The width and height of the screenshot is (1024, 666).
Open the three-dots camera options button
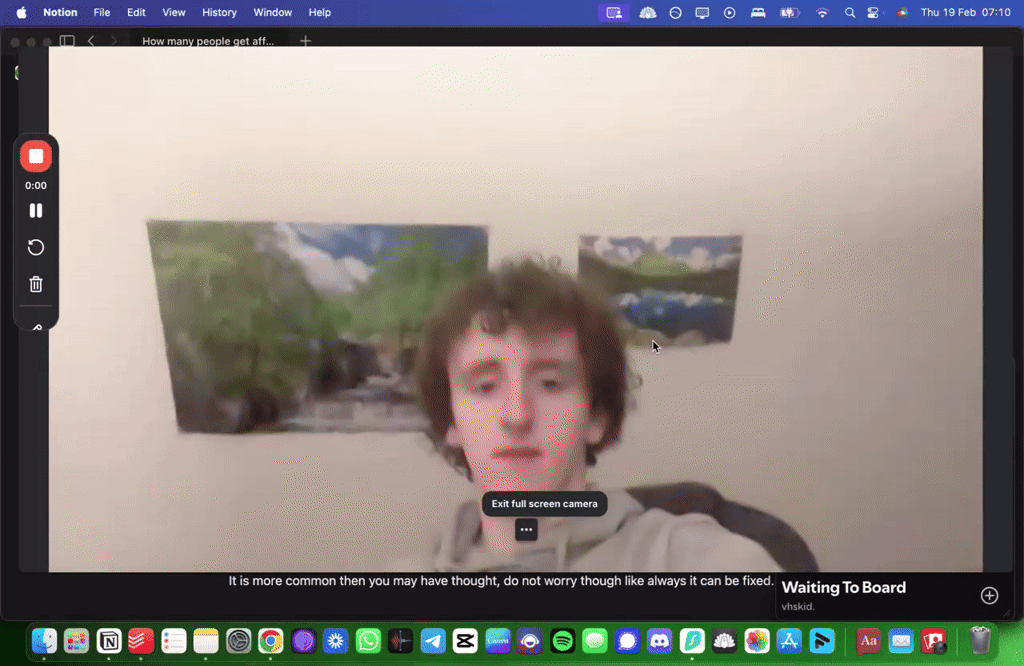(526, 530)
